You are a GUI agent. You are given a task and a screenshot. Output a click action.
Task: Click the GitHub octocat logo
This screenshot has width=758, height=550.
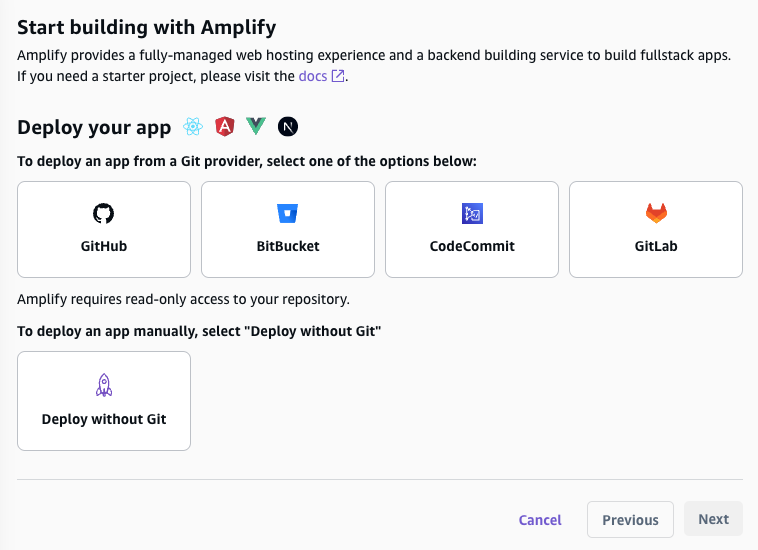pos(104,213)
